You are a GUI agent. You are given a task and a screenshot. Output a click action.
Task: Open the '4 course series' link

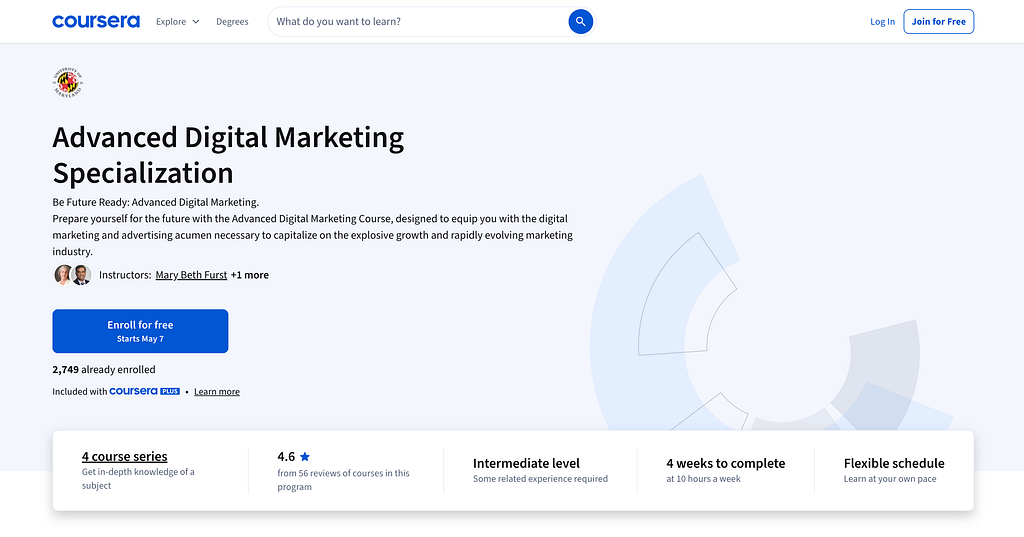tap(125, 456)
